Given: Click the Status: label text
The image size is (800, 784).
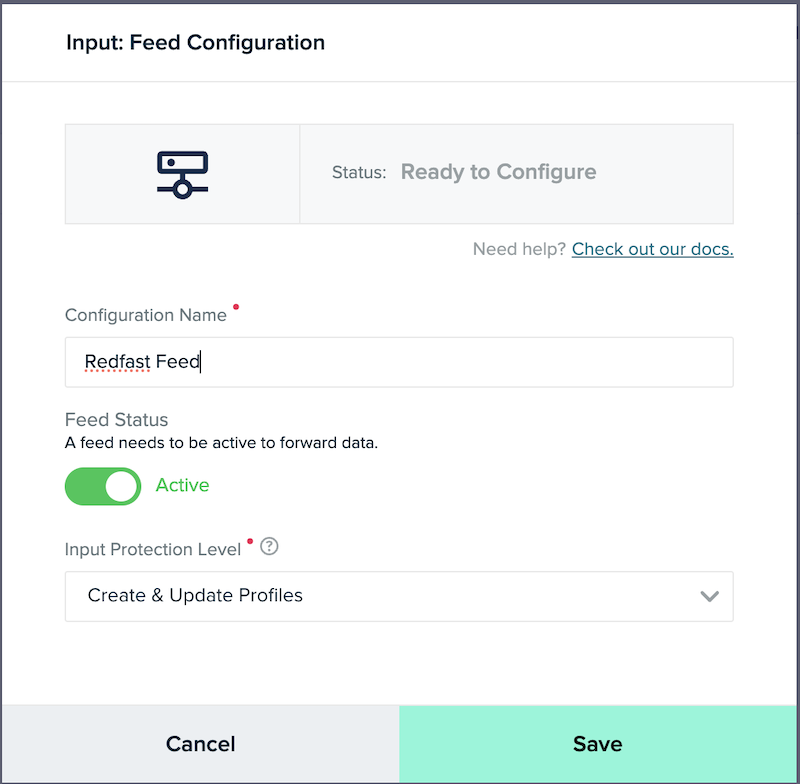Looking at the screenshot, I should 359,172.
